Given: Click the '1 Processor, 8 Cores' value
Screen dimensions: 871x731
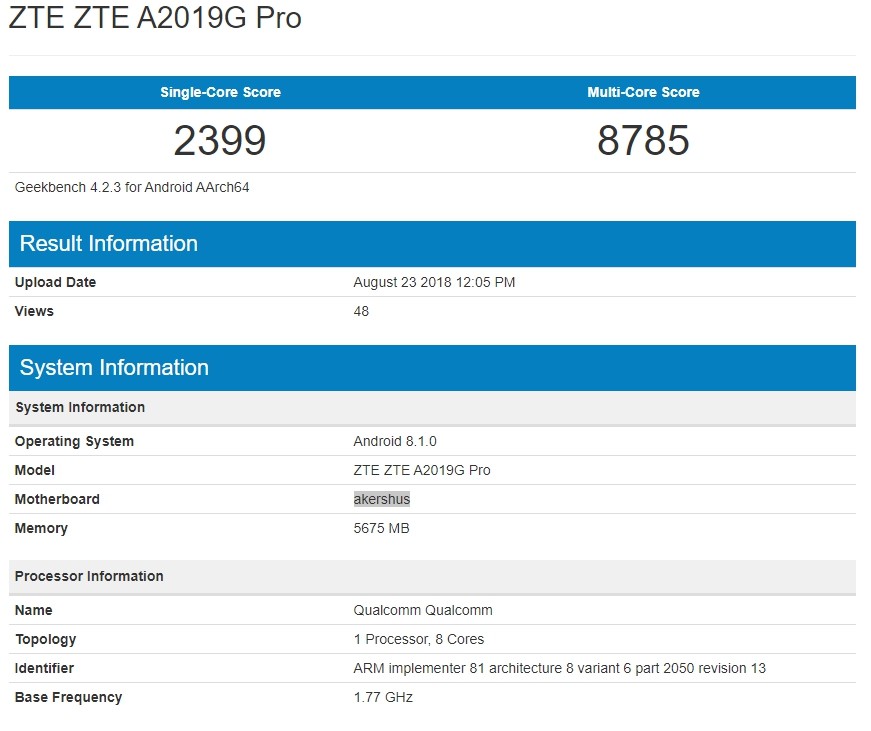Looking at the screenshot, I should [419, 639].
